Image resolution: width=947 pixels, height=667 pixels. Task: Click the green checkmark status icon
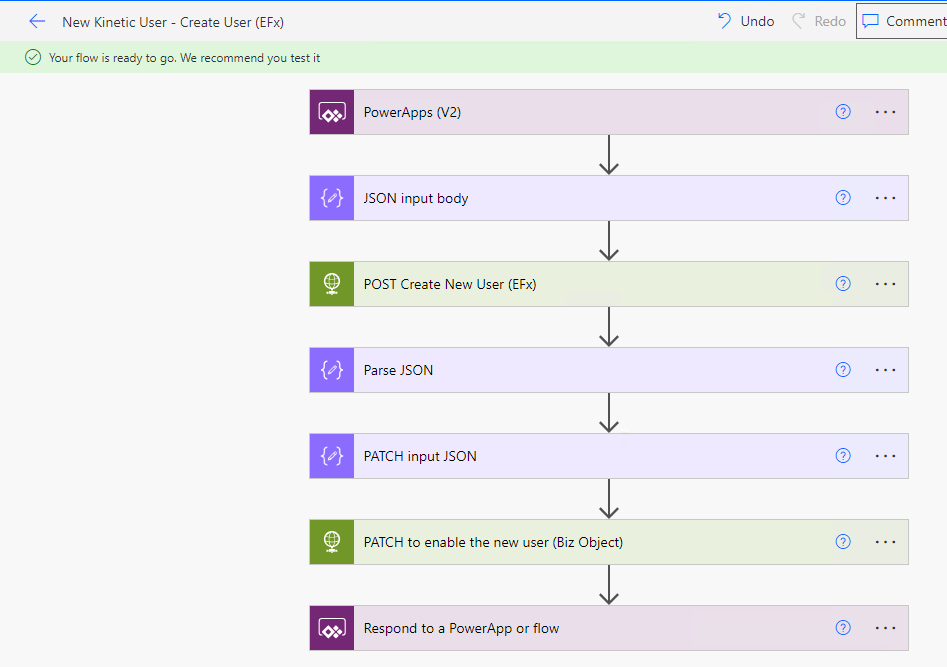click(33, 57)
